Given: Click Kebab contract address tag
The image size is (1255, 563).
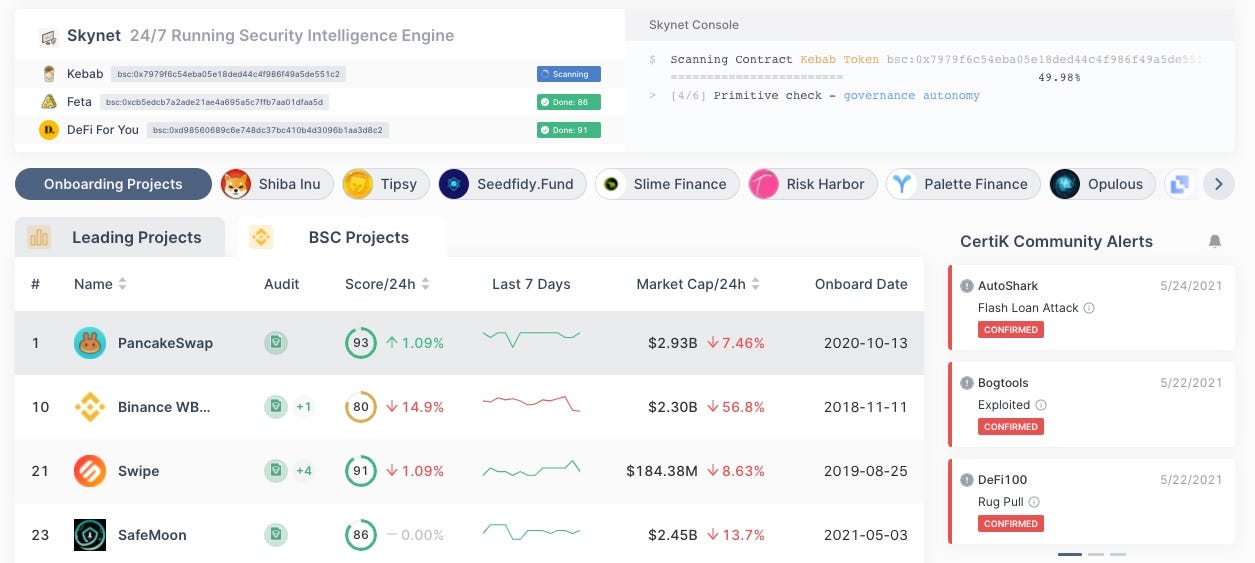Looking at the screenshot, I should [x=229, y=74].
